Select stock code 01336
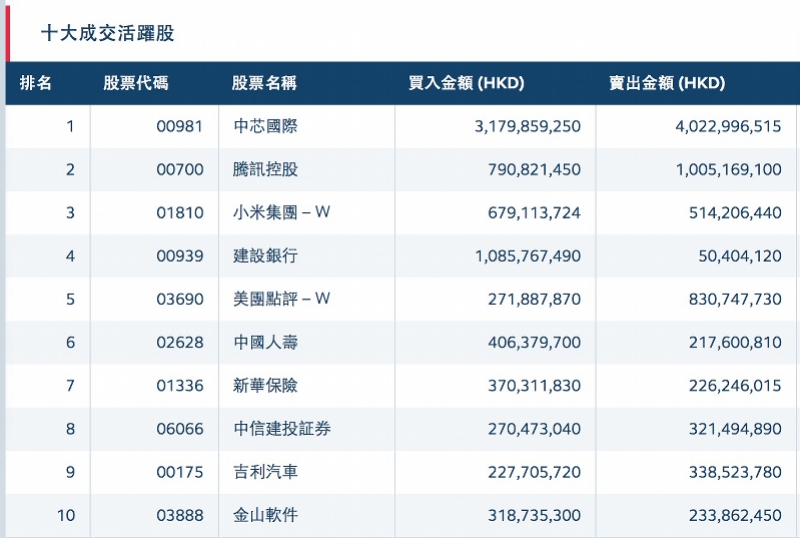 (180, 386)
